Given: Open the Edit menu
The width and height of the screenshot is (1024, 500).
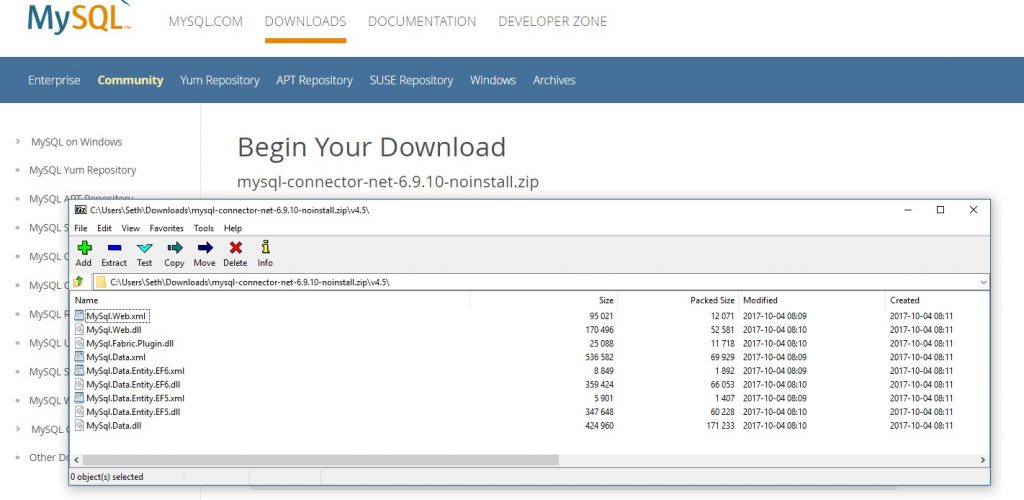Looking at the screenshot, I should tap(104, 228).
